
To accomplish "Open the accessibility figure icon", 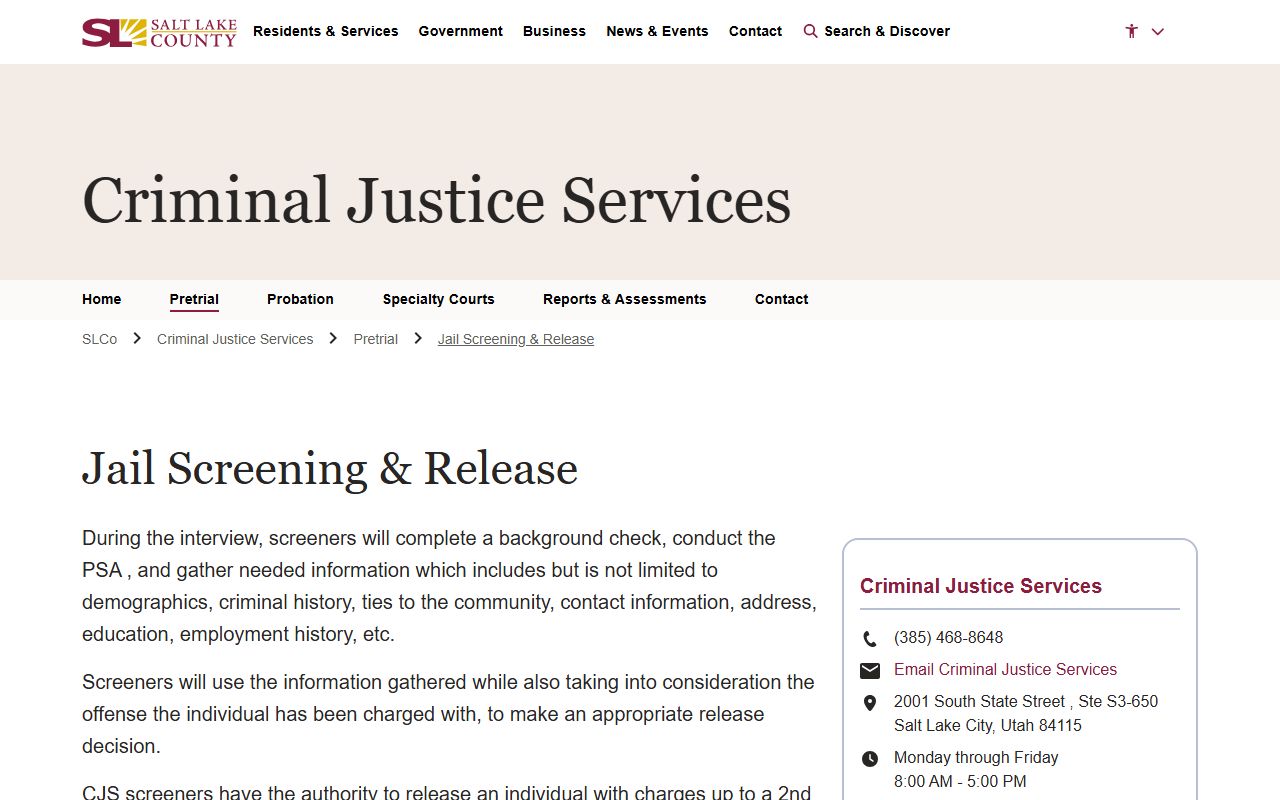I will point(1131,31).
